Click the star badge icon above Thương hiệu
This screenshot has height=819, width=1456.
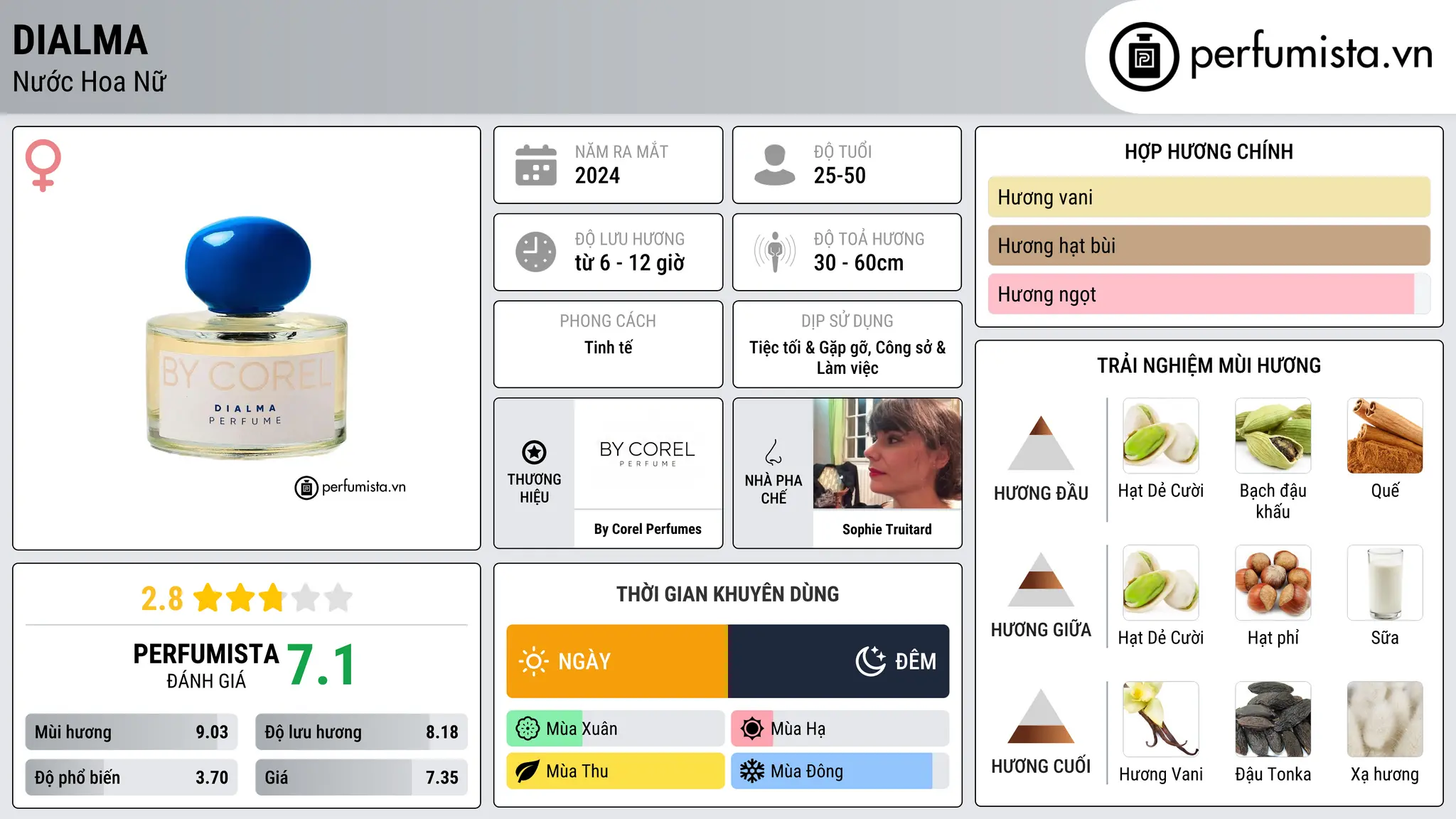coord(534,452)
